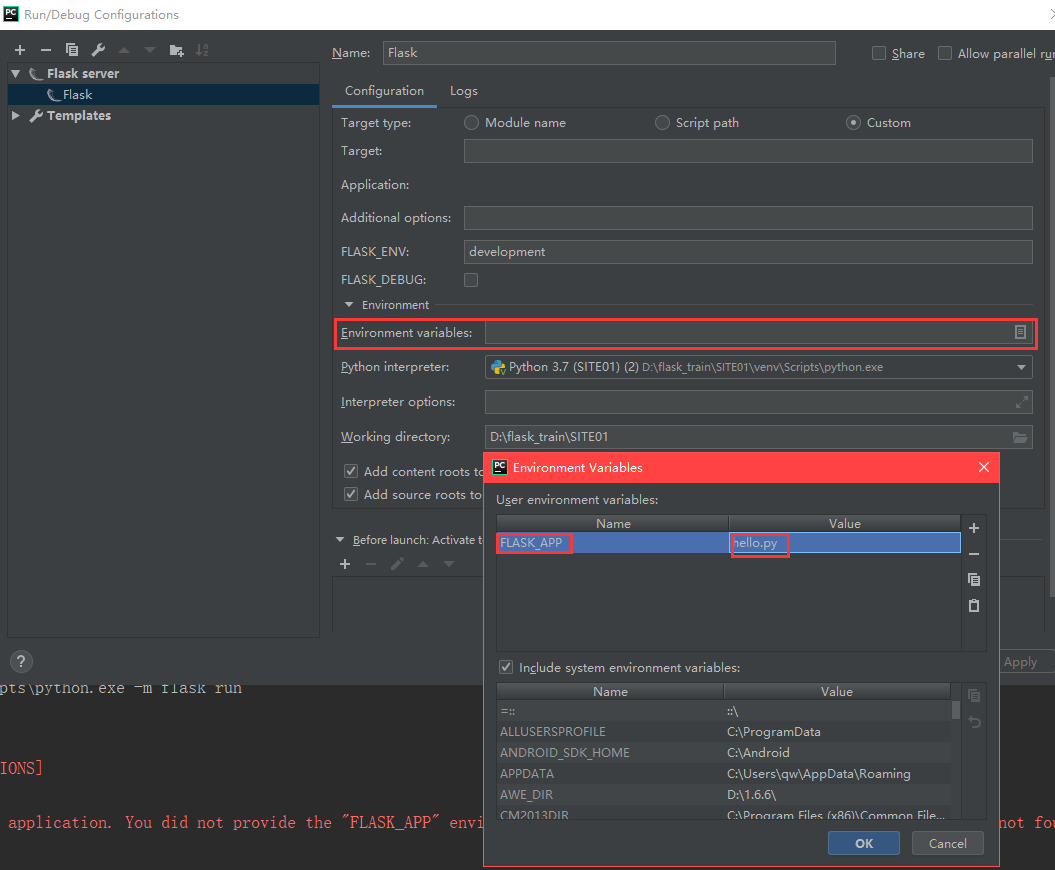Open the edit templates wrench icon
Image resolution: width=1055 pixels, height=870 pixels.
point(98,50)
